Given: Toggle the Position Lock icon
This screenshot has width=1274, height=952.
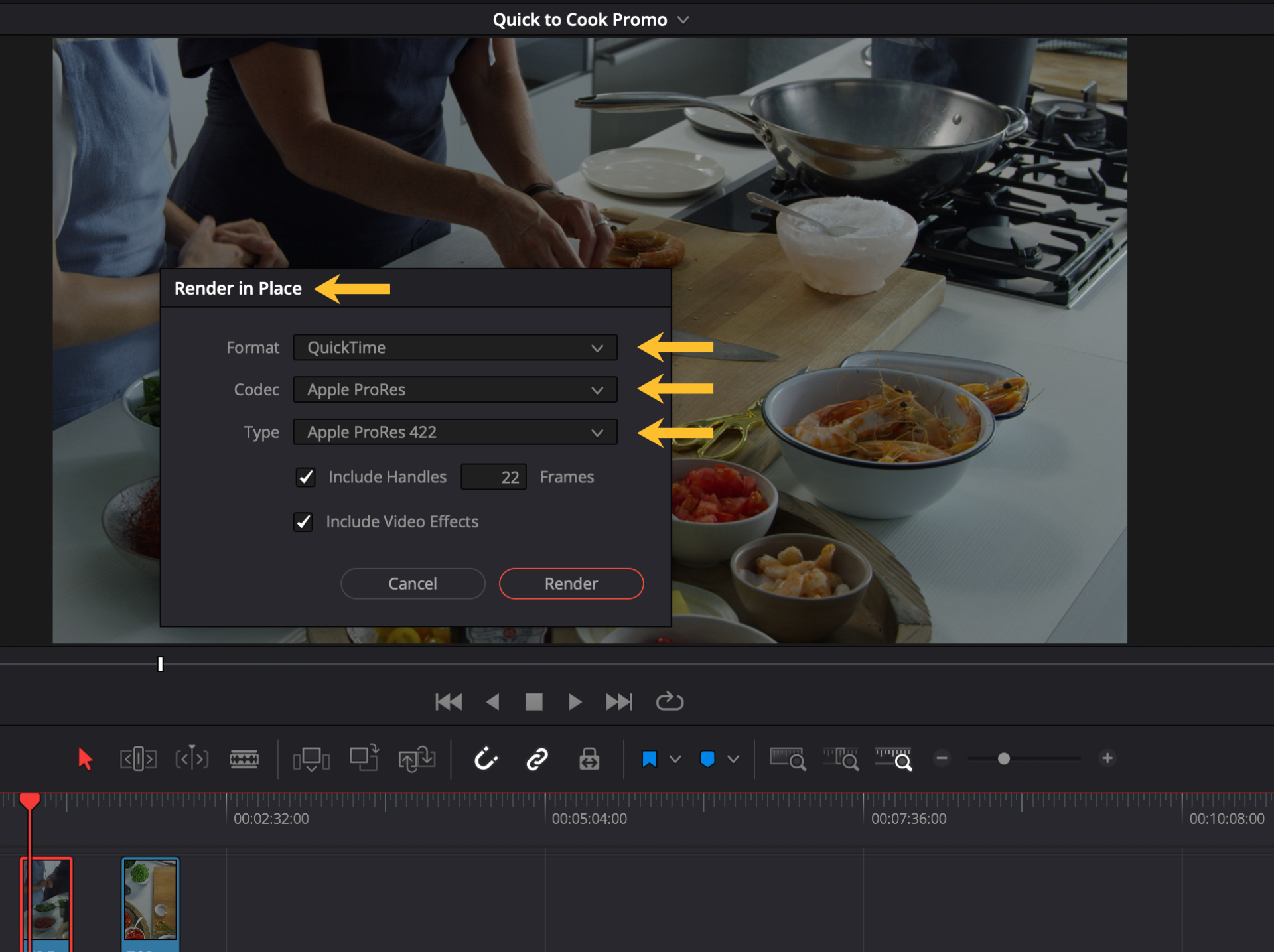Looking at the screenshot, I should (x=589, y=758).
